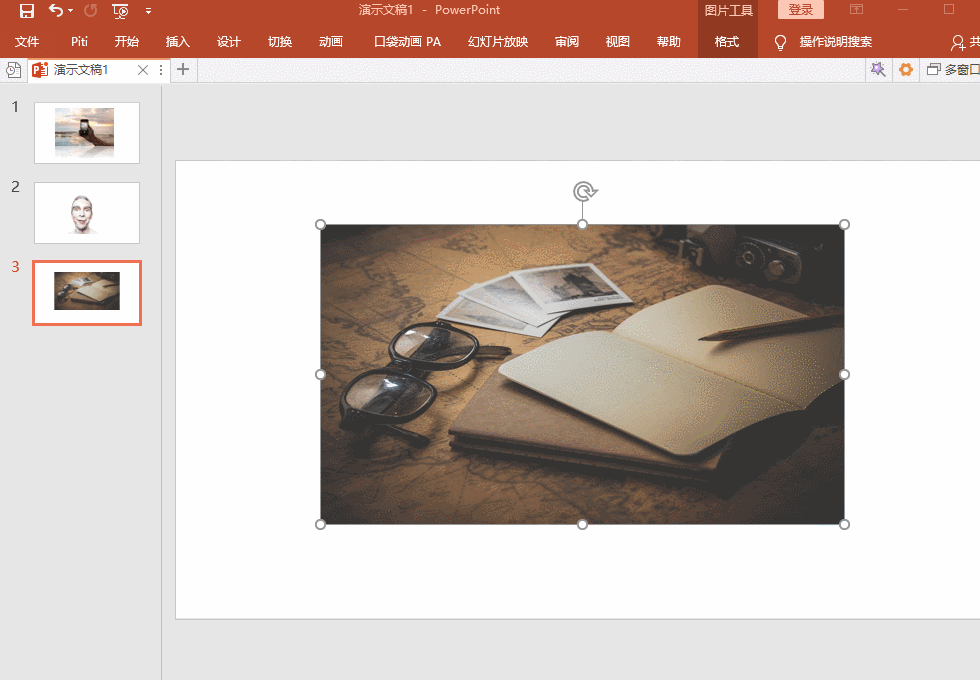
Task: Click the redo icon in the quick access toolbar
Action: click(x=91, y=11)
